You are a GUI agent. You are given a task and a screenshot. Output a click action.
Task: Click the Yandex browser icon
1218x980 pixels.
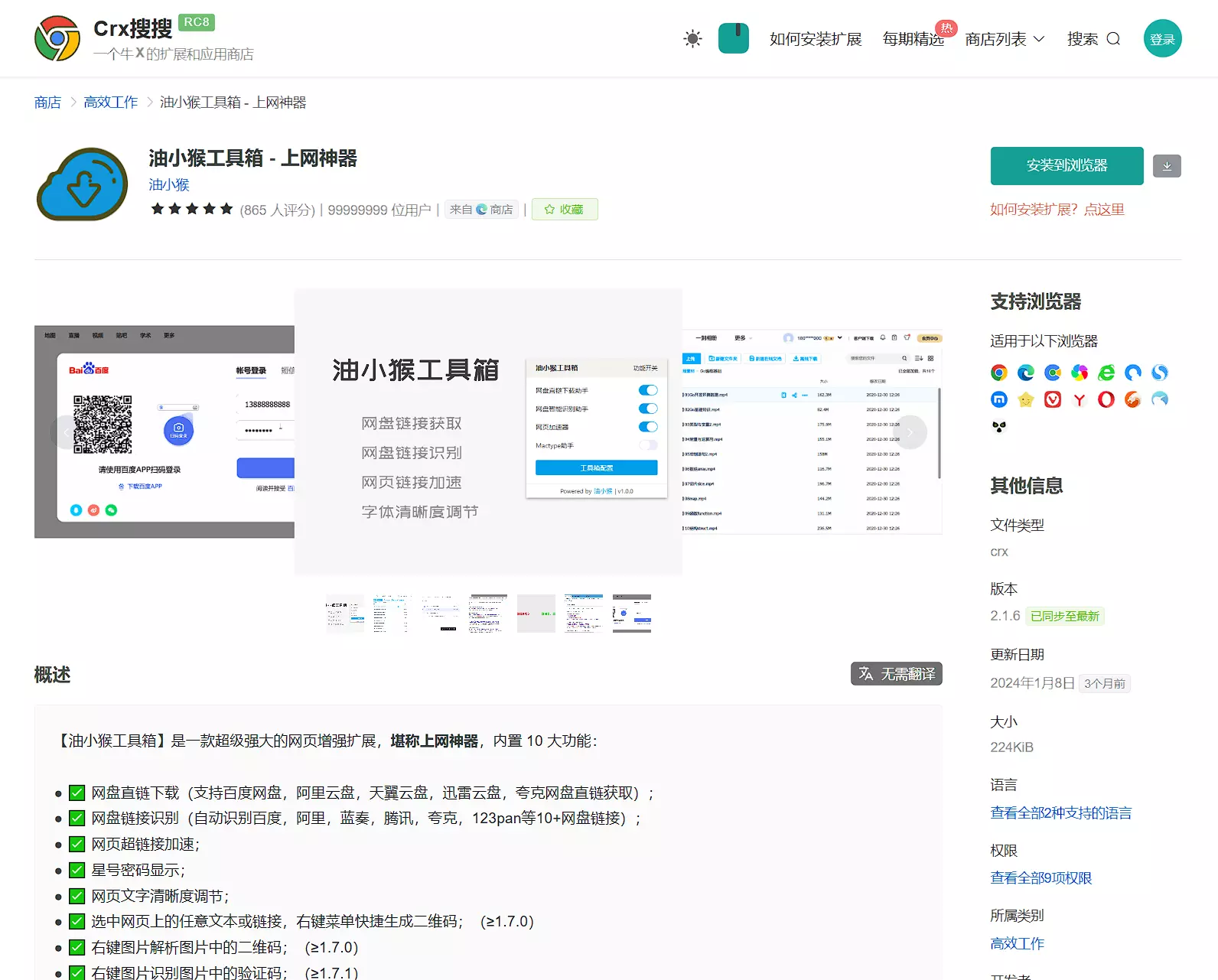(x=1080, y=399)
